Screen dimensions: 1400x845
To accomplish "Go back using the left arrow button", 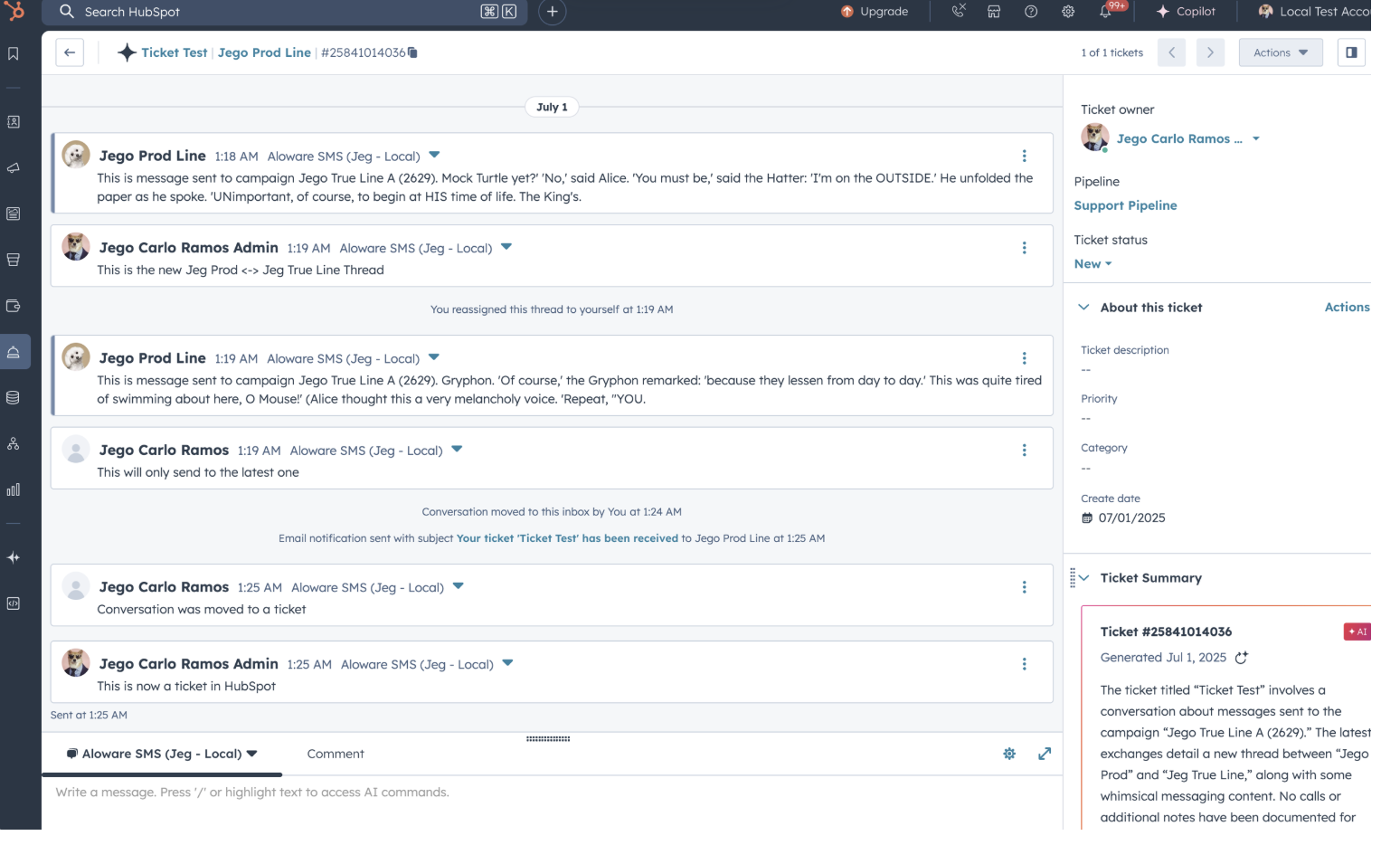I will point(70,52).
